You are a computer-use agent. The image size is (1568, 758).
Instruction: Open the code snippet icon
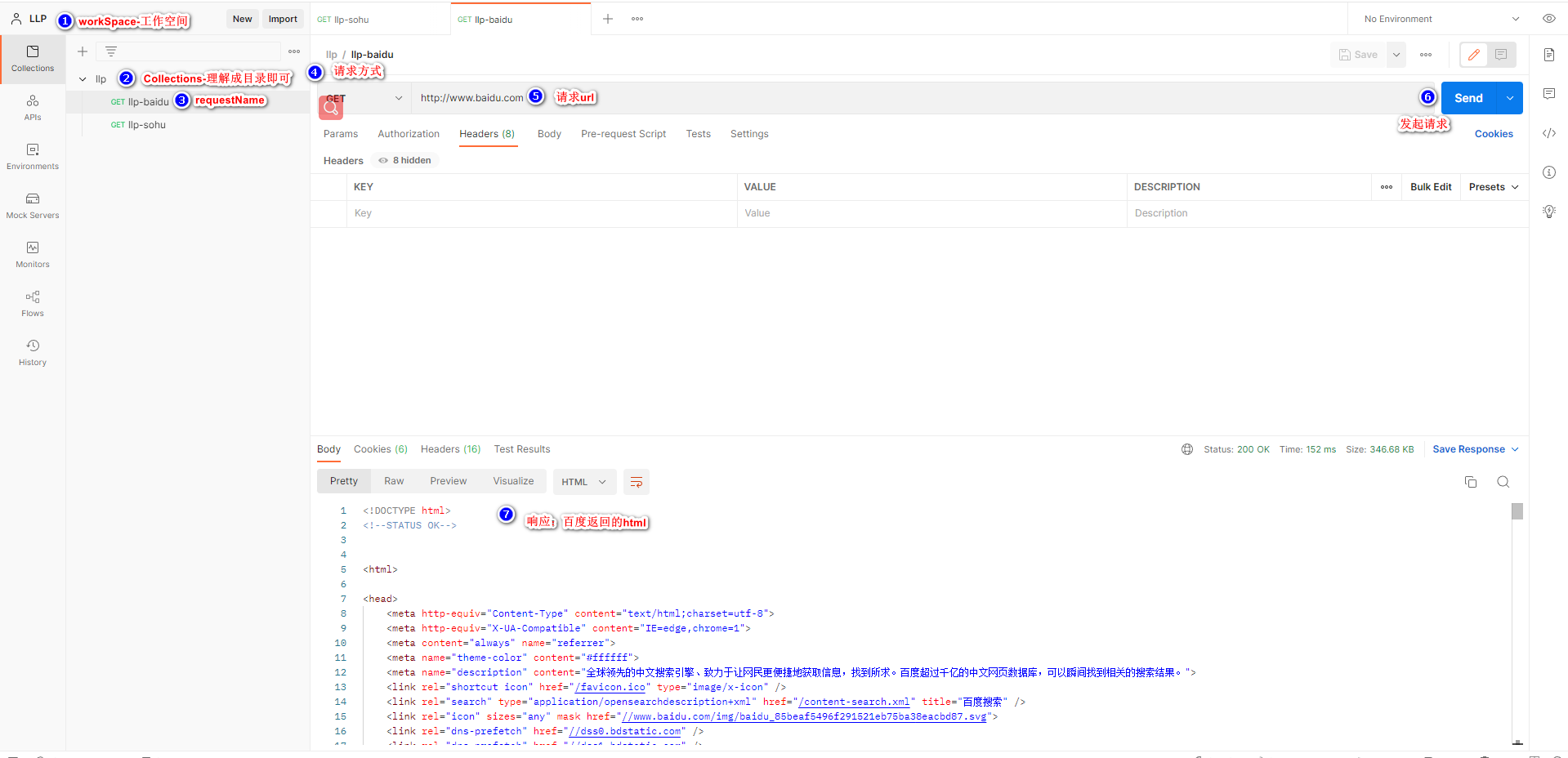point(1548,133)
